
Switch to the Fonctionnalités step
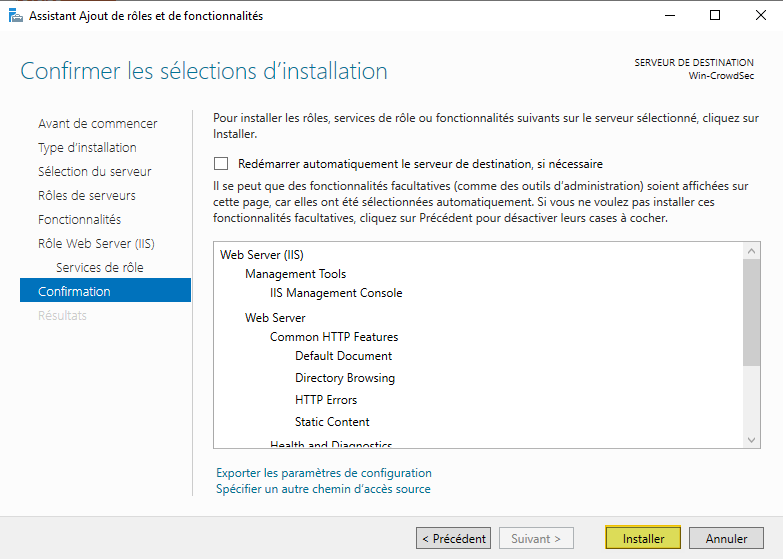(x=79, y=219)
